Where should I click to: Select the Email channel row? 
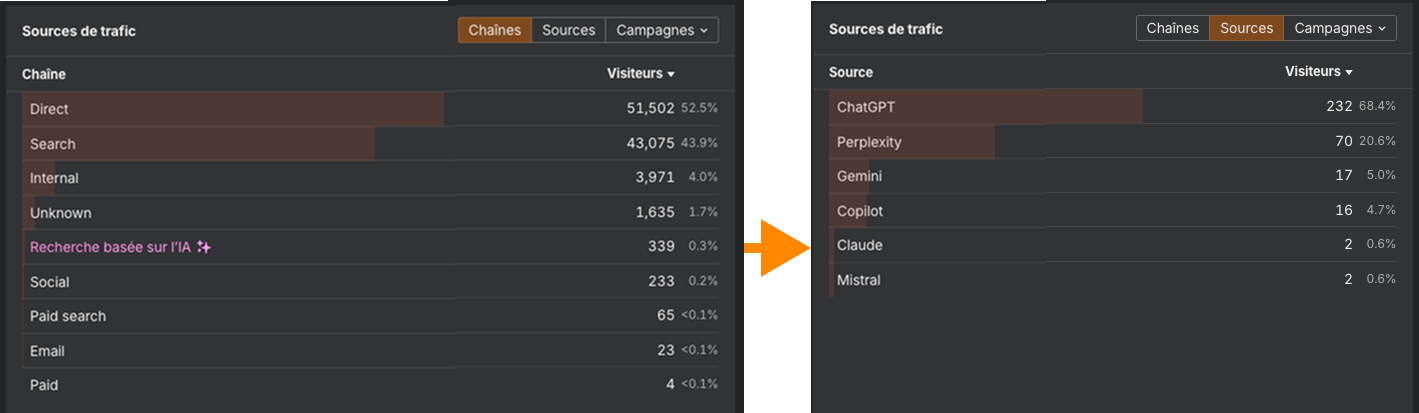click(x=370, y=351)
